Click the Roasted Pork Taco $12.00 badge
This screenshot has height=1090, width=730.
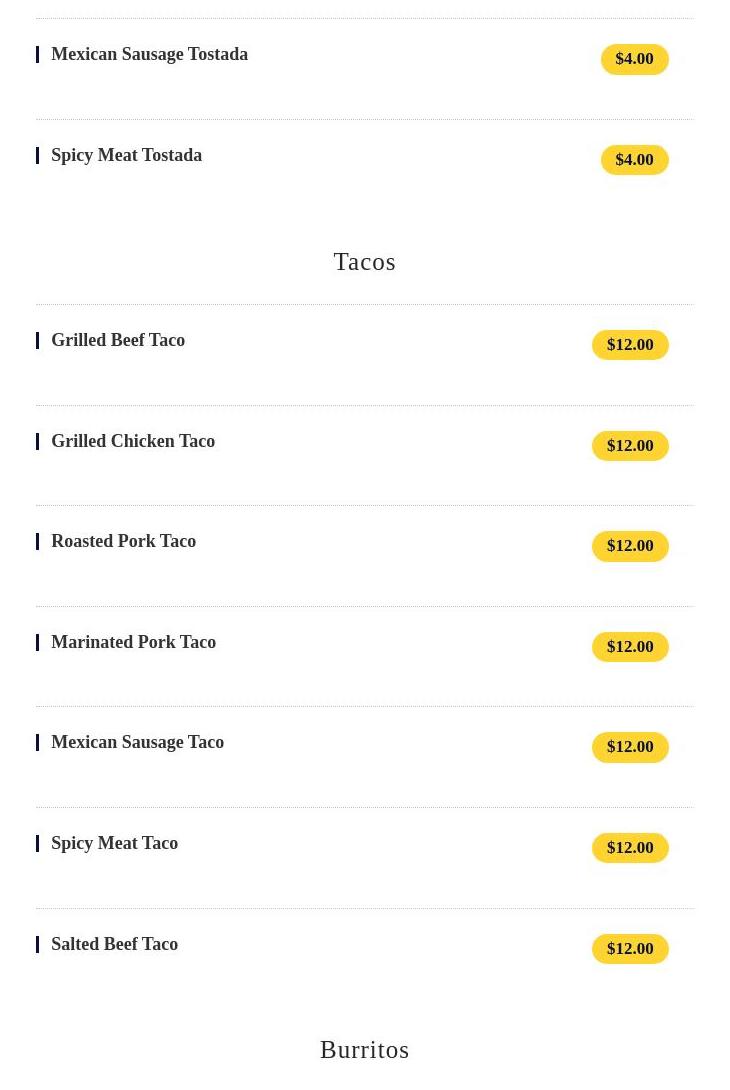pyautogui.click(x=630, y=546)
